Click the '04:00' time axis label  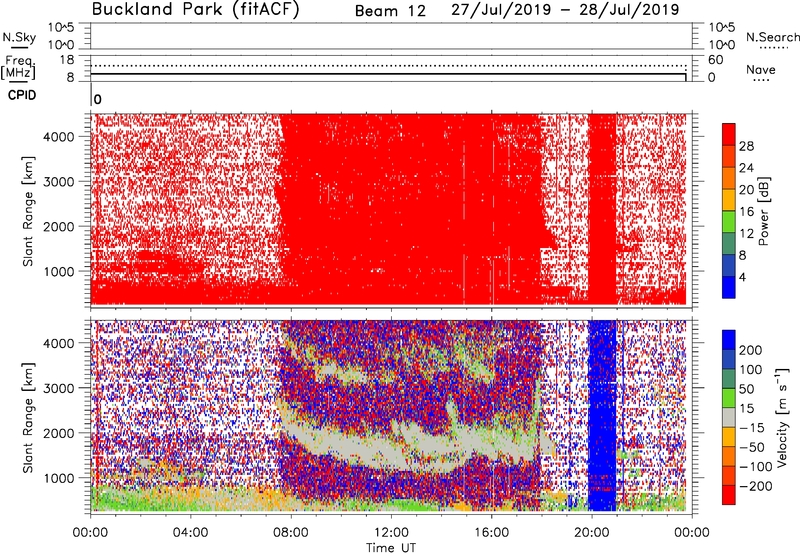pyautogui.click(x=190, y=533)
